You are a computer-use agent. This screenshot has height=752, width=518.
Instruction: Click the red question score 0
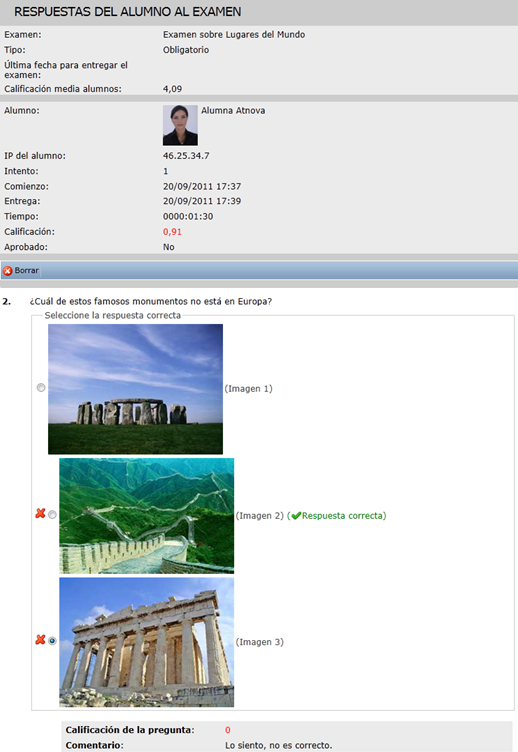click(x=228, y=730)
